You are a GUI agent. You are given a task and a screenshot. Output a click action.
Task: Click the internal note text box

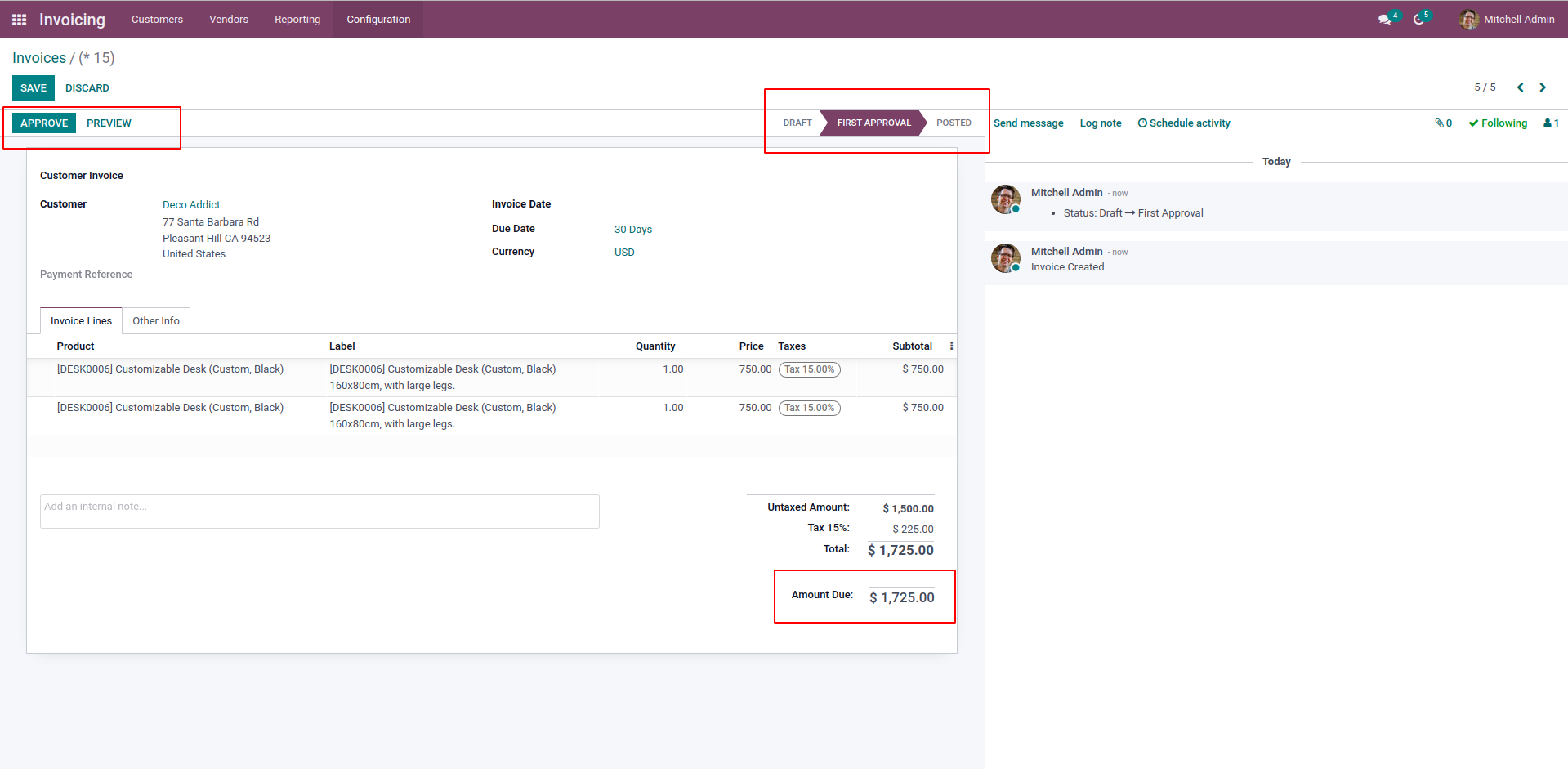[319, 512]
